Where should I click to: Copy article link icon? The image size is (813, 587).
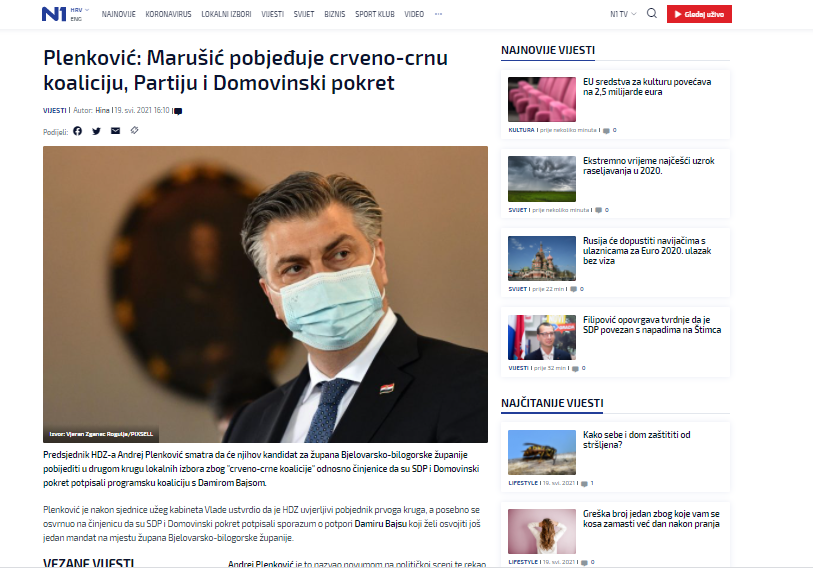[134, 130]
